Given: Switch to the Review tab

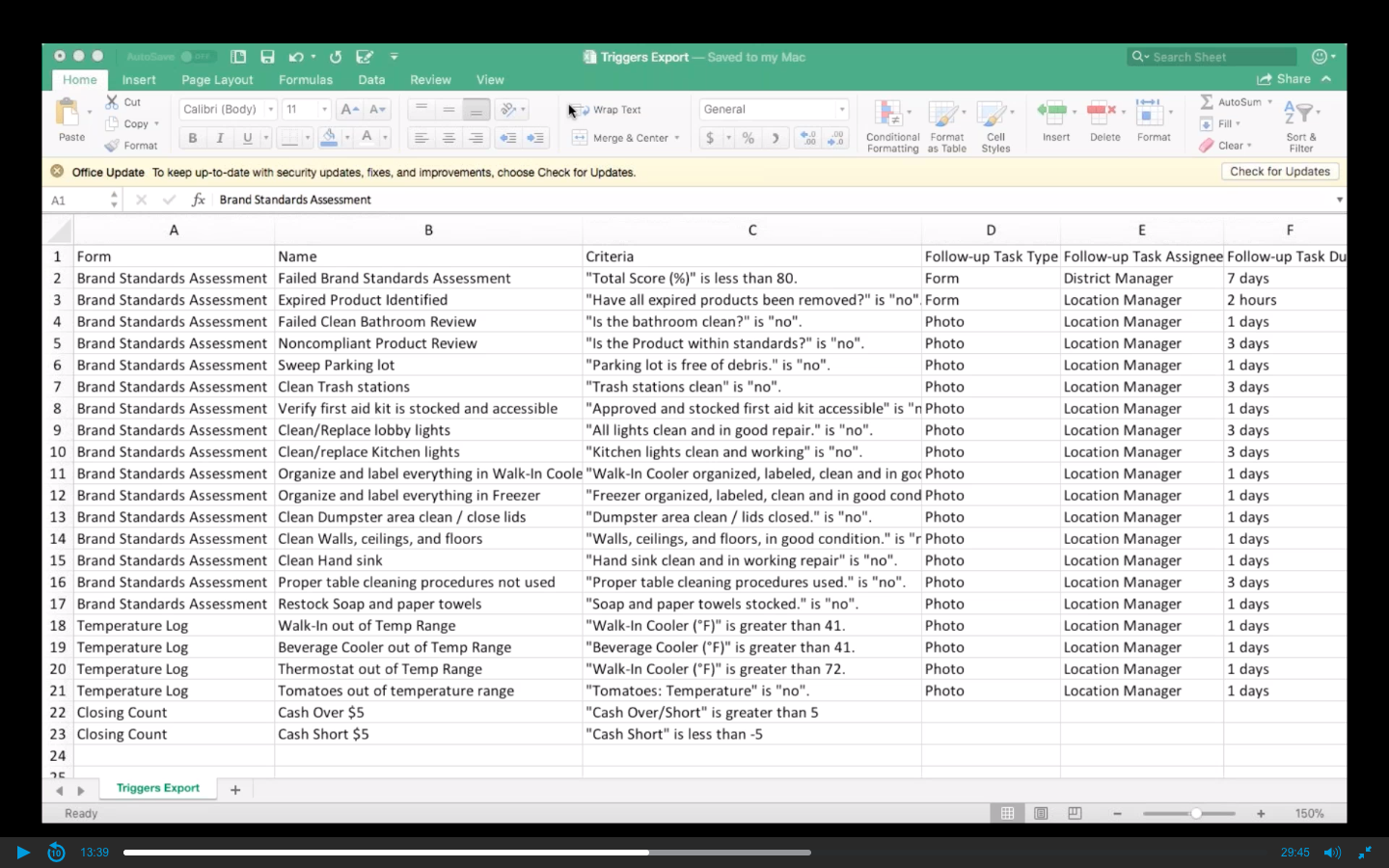Looking at the screenshot, I should pyautogui.click(x=430, y=80).
